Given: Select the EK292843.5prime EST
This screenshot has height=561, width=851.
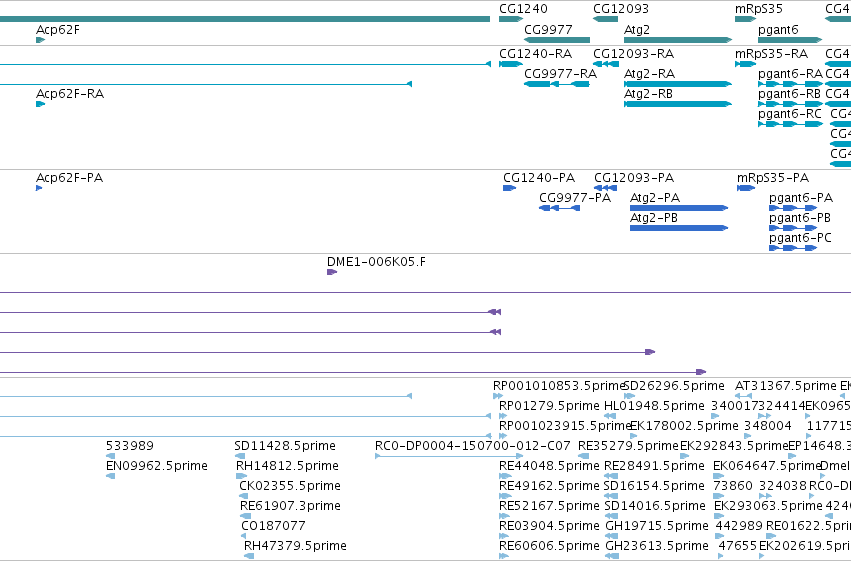Looking at the screenshot, I should click(x=685, y=456).
